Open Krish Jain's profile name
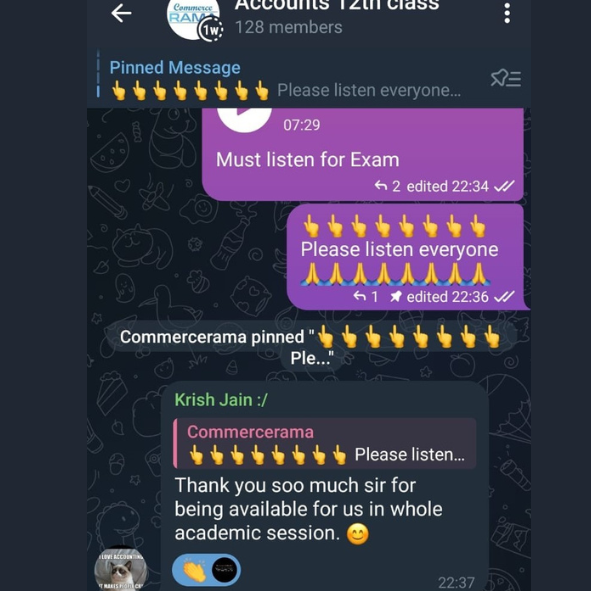 tap(221, 400)
